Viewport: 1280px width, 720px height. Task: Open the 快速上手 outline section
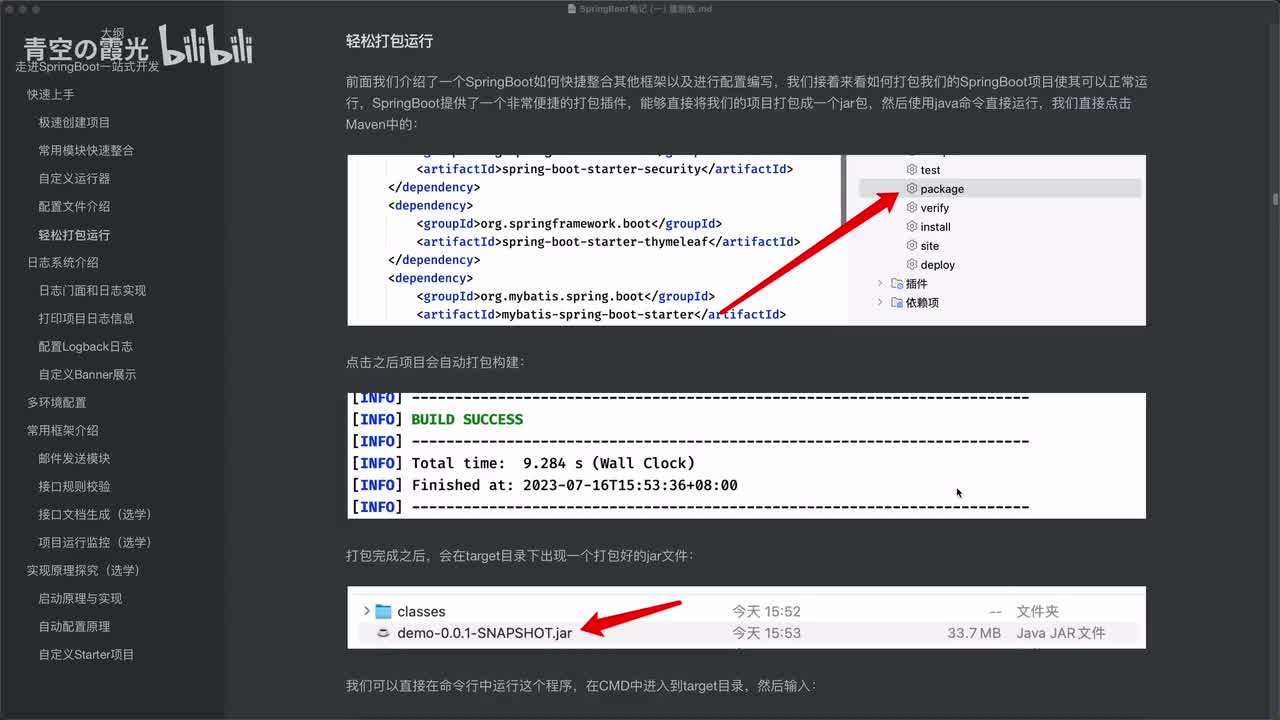click(50, 94)
